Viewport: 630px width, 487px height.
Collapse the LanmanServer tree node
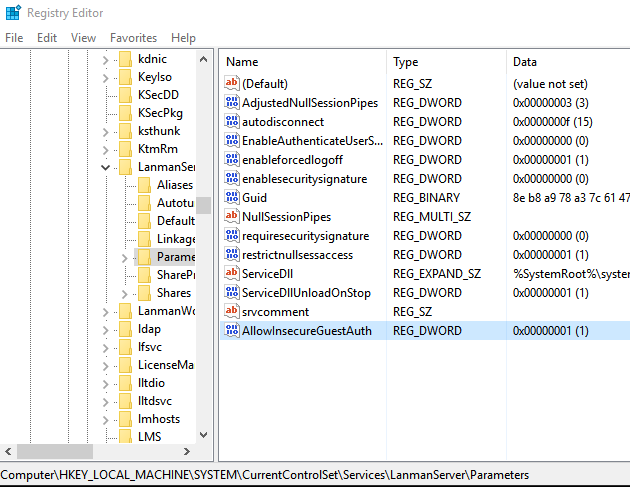pos(105,167)
